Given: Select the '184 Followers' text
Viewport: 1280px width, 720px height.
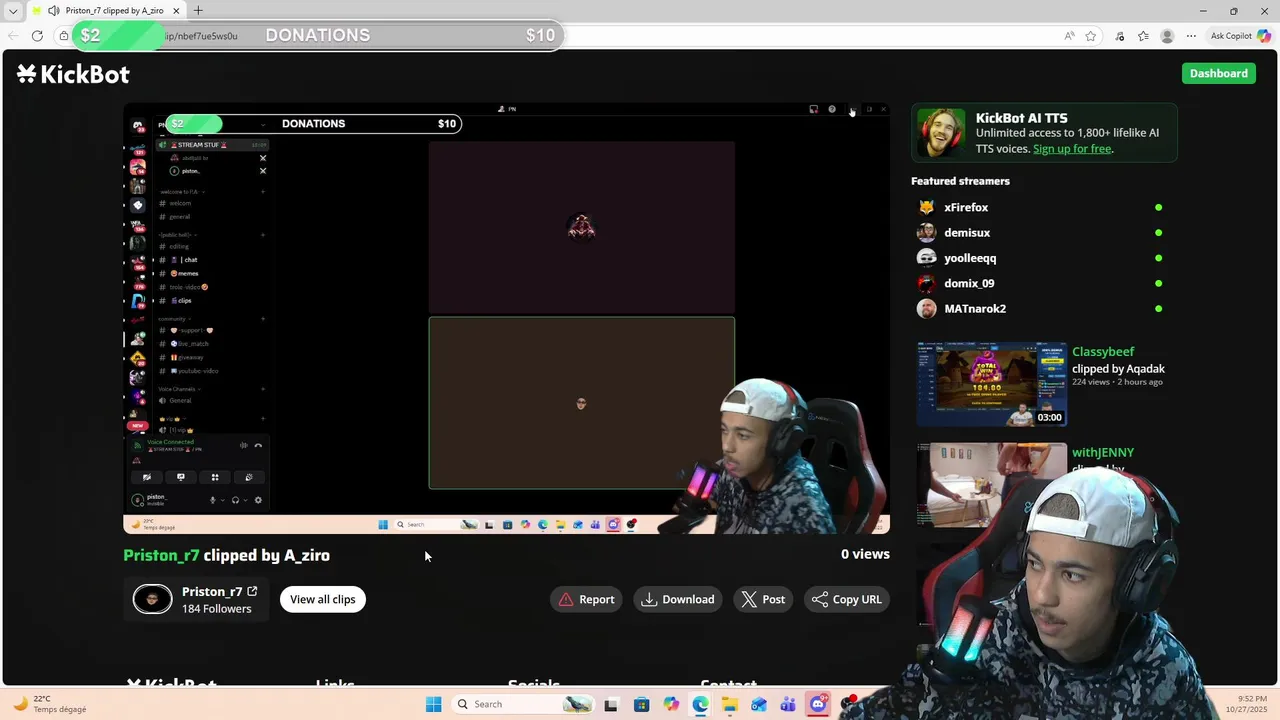Looking at the screenshot, I should tap(216, 609).
